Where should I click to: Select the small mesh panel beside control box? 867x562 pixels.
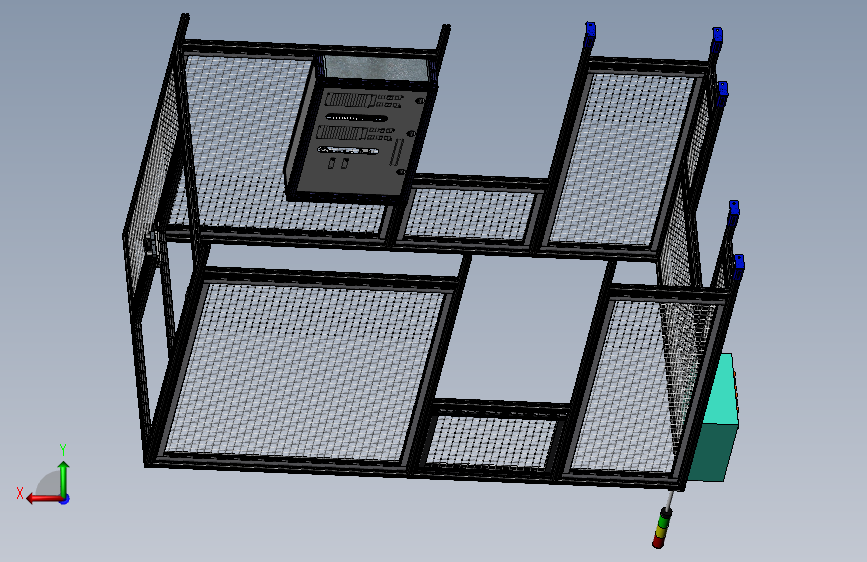coord(467,214)
